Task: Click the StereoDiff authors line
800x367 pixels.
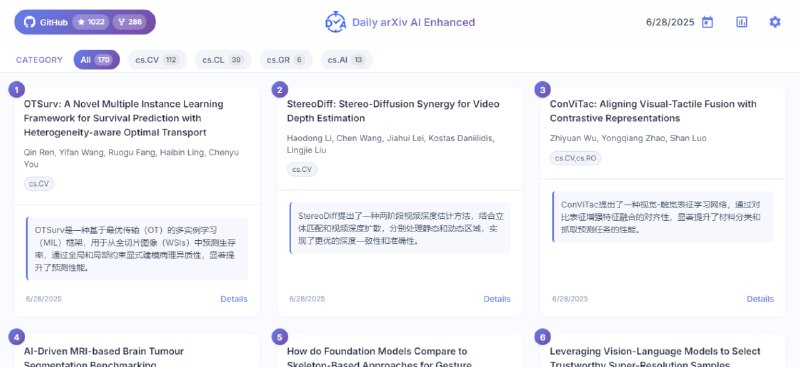Action: point(391,144)
